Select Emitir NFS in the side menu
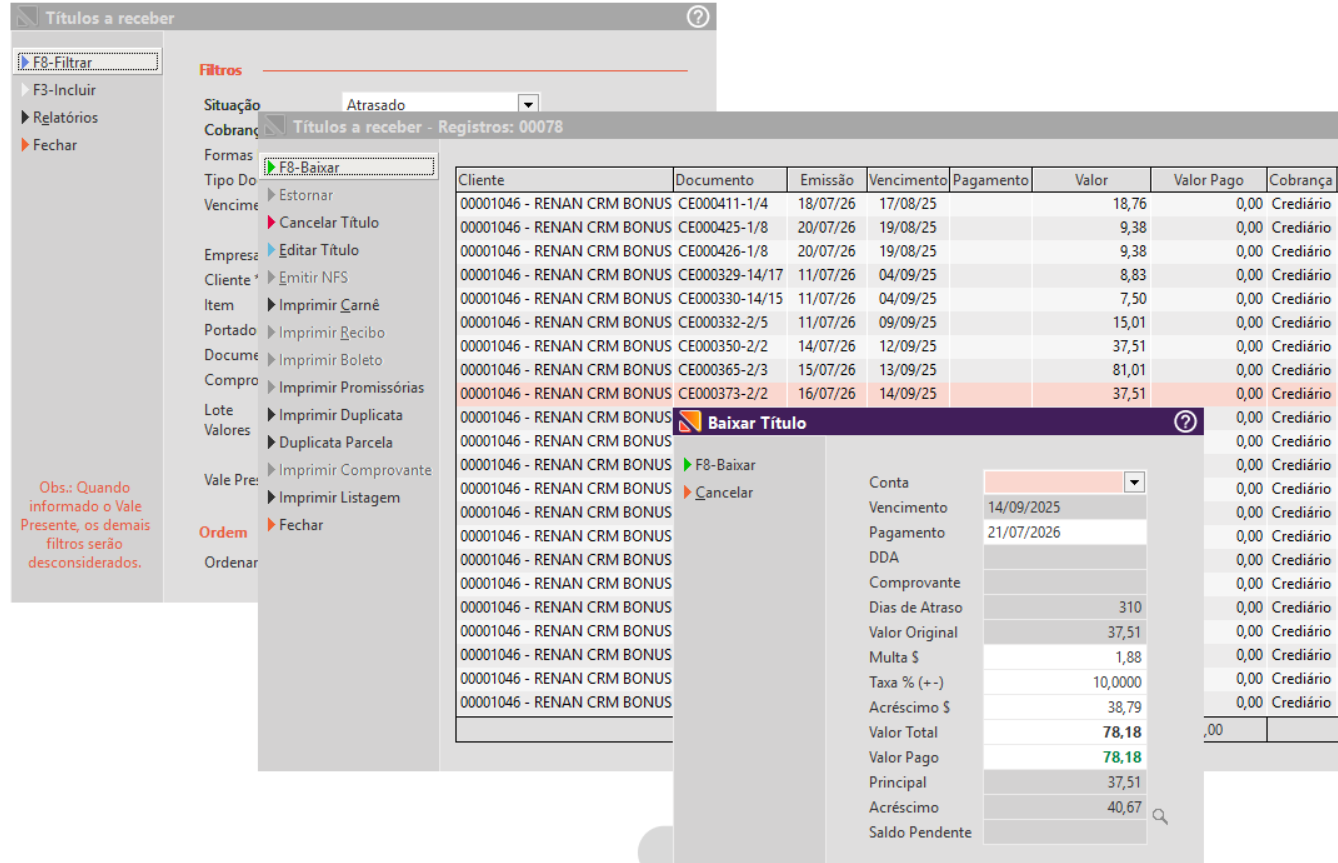The image size is (1338, 863). click(x=313, y=277)
